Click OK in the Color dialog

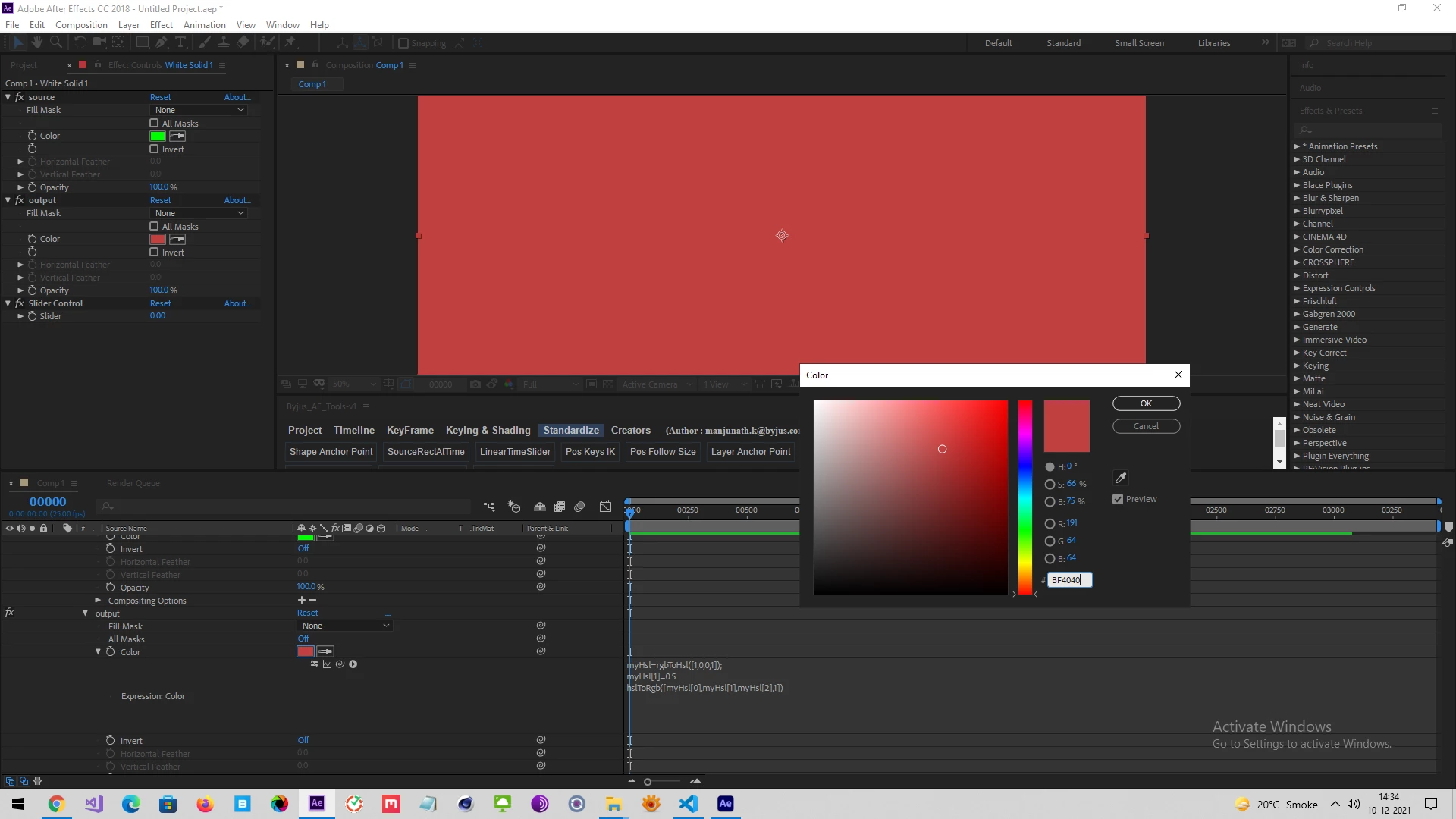(x=1146, y=403)
